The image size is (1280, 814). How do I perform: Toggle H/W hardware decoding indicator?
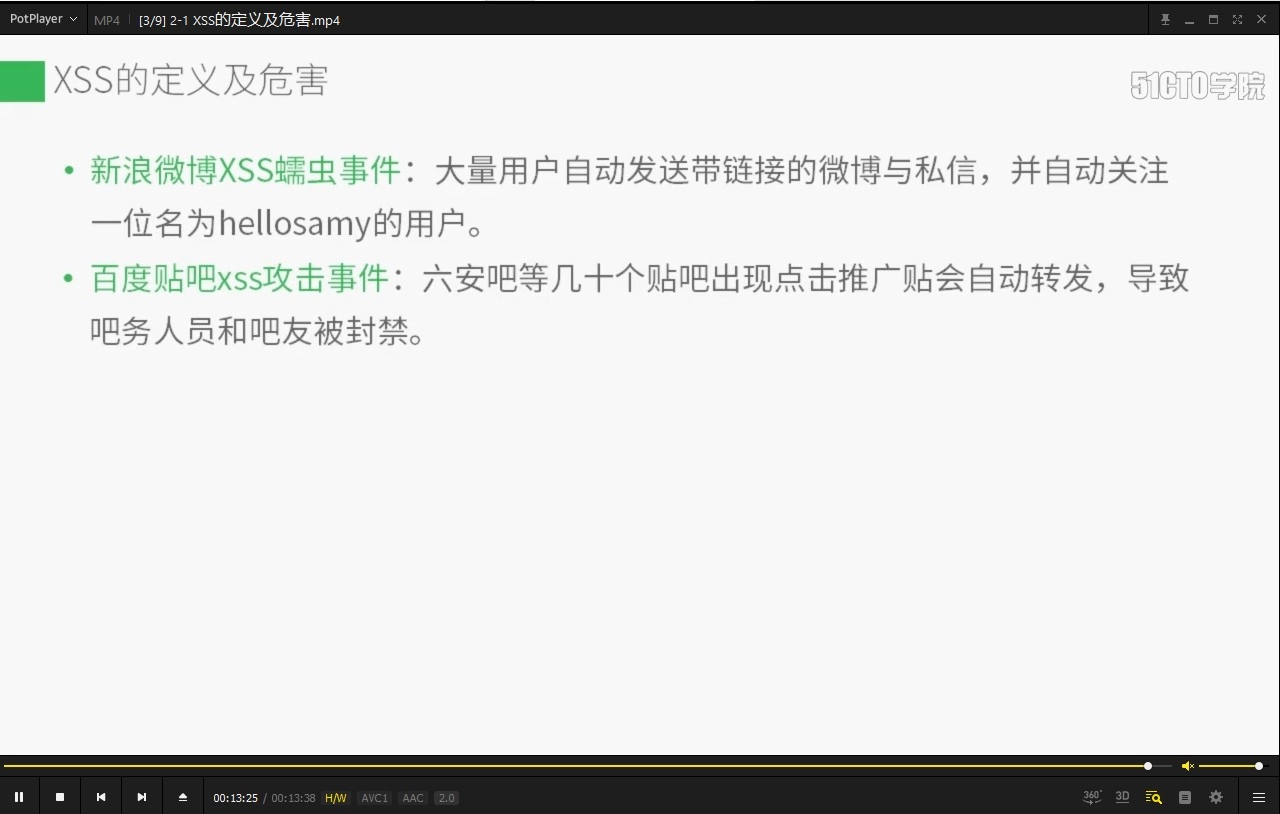[336, 798]
